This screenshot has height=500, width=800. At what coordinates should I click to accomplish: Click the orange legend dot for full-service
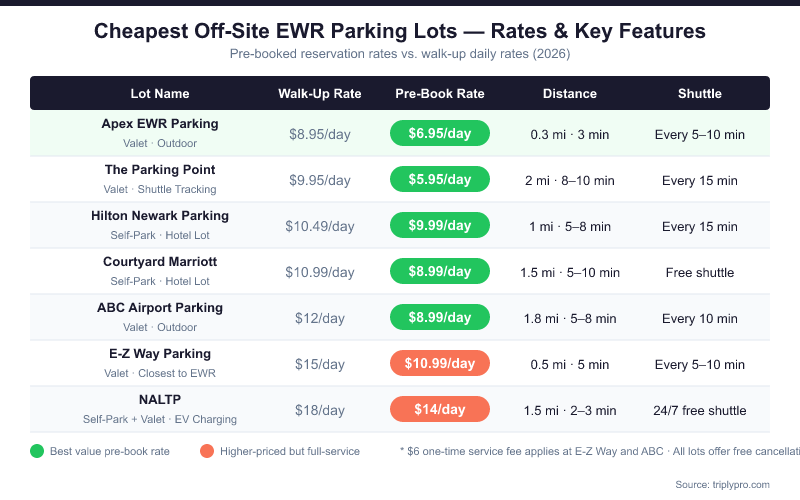coord(207,451)
